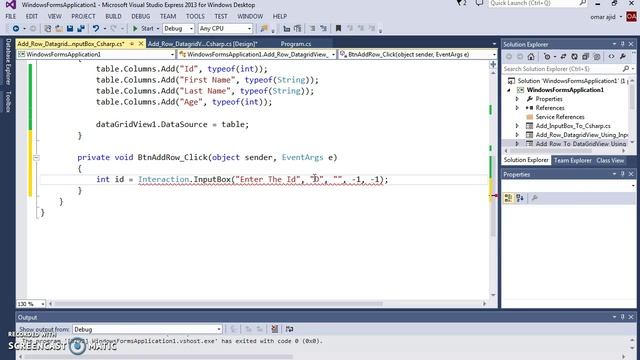This screenshot has width=640, height=360.
Task: Start debugging with the green Start button
Action: click(x=143, y=29)
